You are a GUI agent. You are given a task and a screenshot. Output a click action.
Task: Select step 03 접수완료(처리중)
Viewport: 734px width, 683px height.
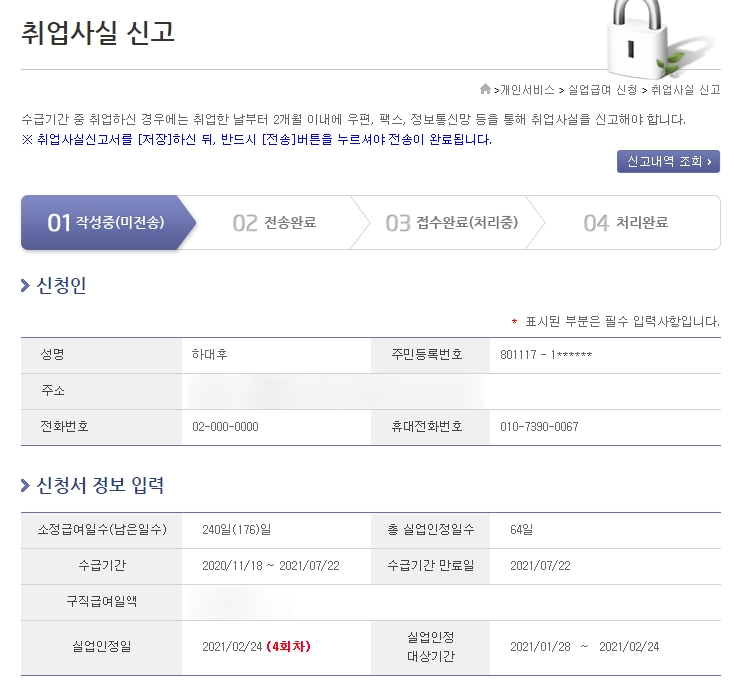pos(452,222)
